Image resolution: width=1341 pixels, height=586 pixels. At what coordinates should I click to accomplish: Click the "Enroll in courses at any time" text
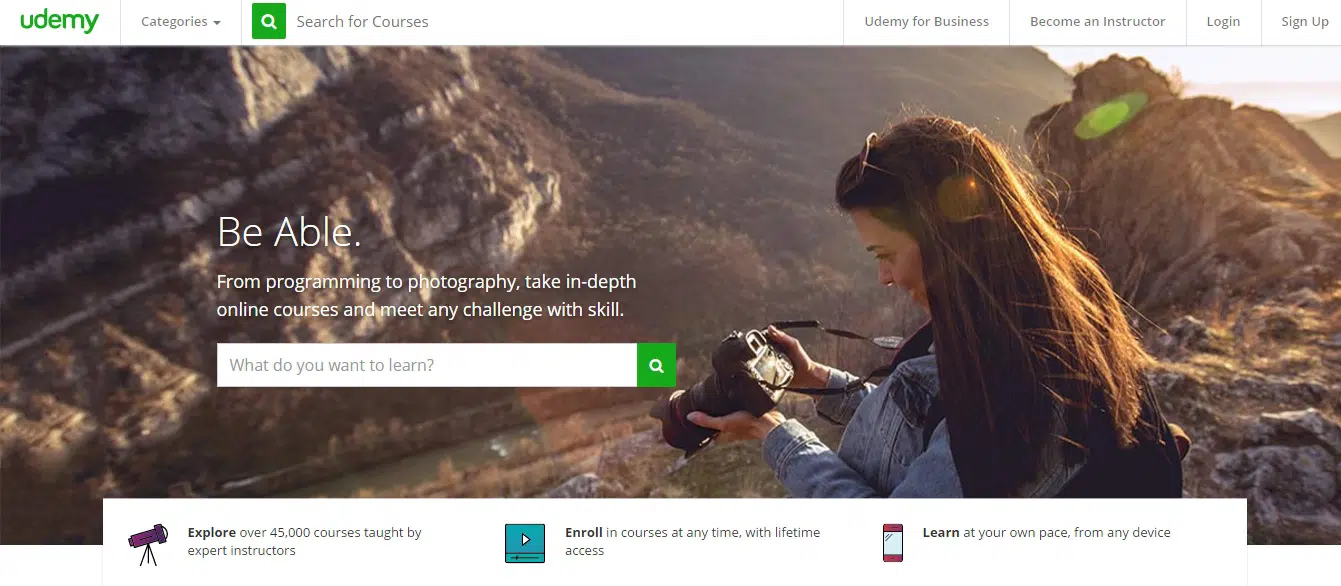click(x=692, y=541)
